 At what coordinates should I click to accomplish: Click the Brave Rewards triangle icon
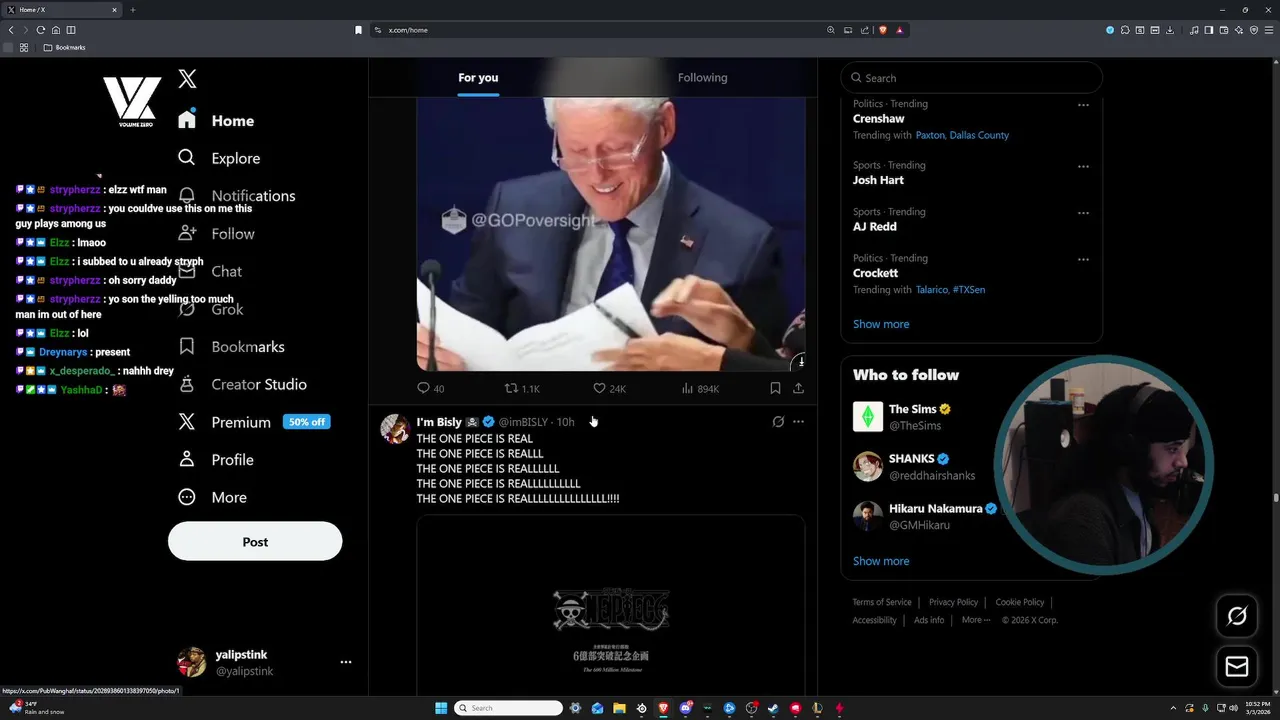coord(900,30)
